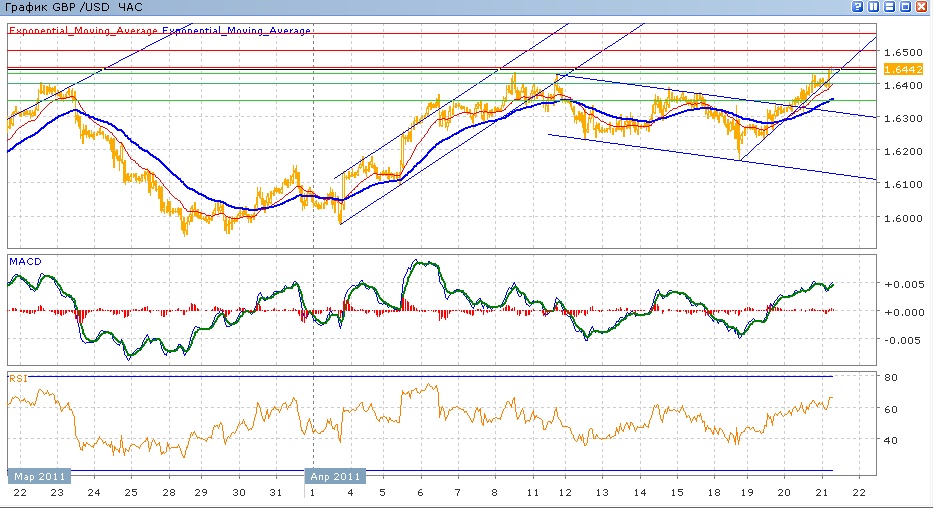Click the blue help question mark icon
This screenshot has height=508, width=933.
click(858, 7)
